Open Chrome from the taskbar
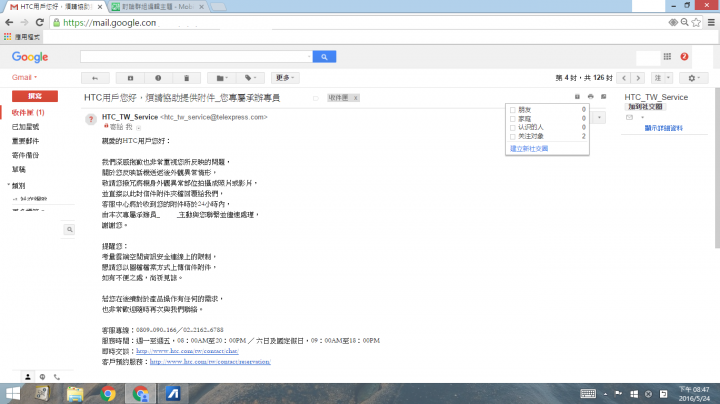Screen dimensions: 720x404 coord(108,394)
